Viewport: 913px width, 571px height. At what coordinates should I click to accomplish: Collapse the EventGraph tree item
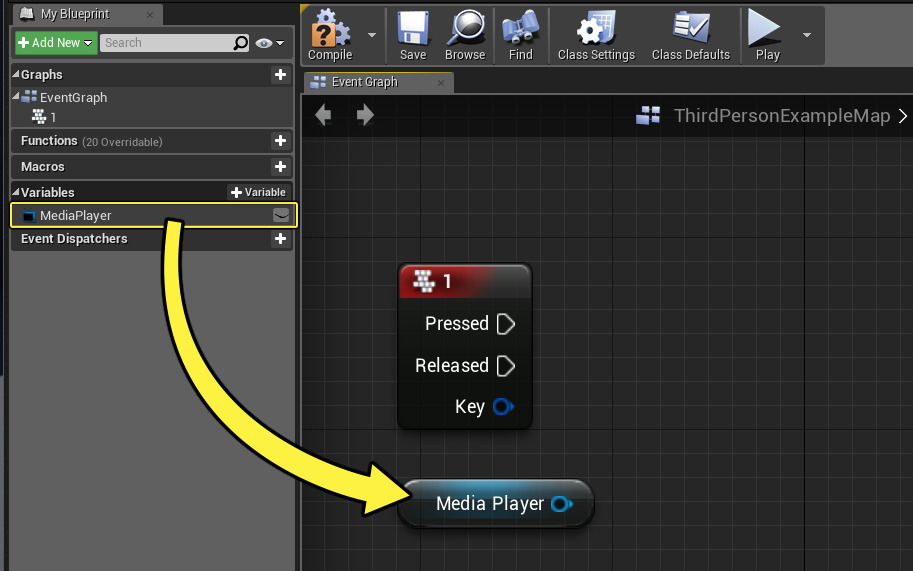[16, 97]
